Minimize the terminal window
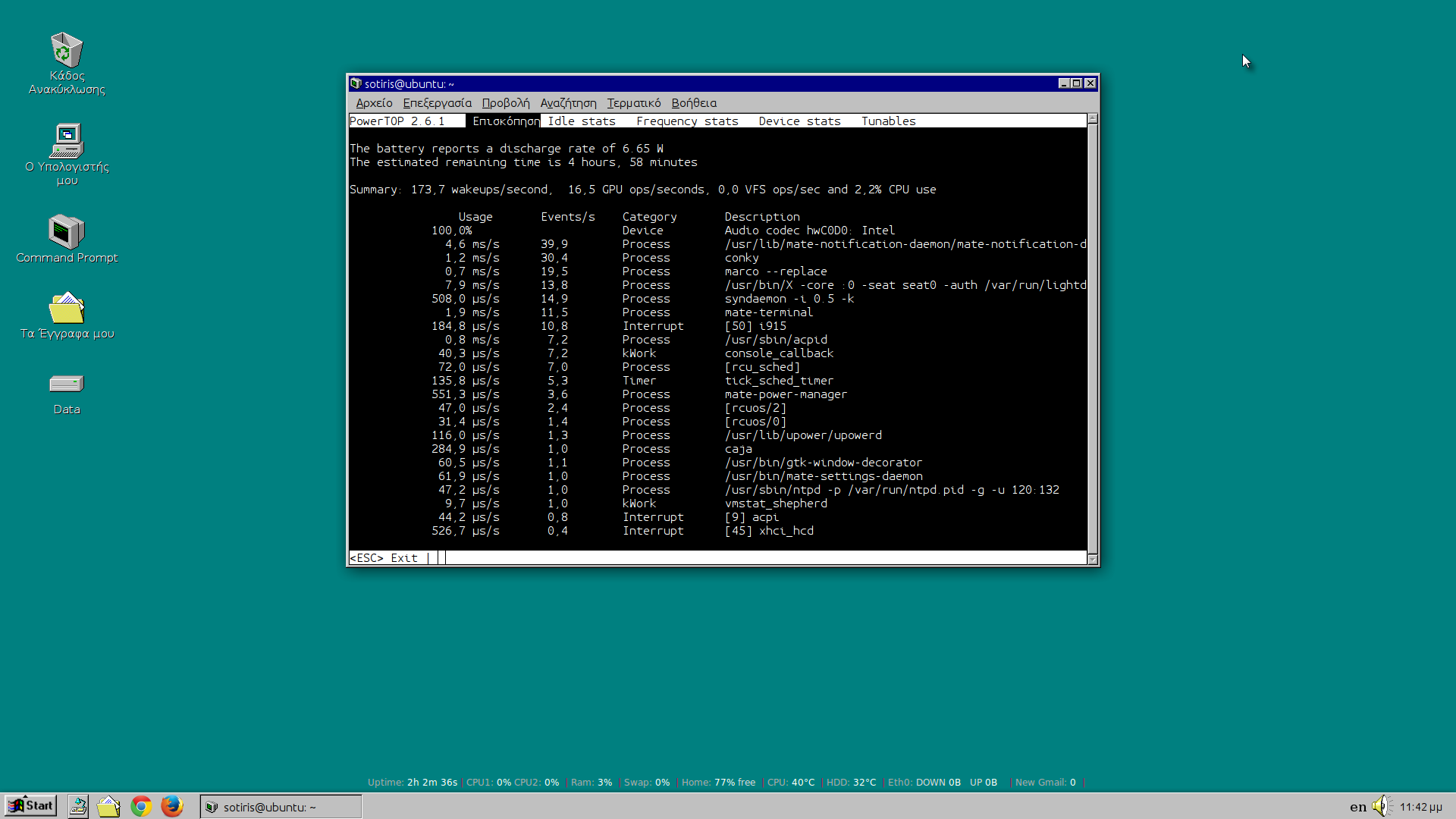1456x819 pixels. [x=1063, y=83]
